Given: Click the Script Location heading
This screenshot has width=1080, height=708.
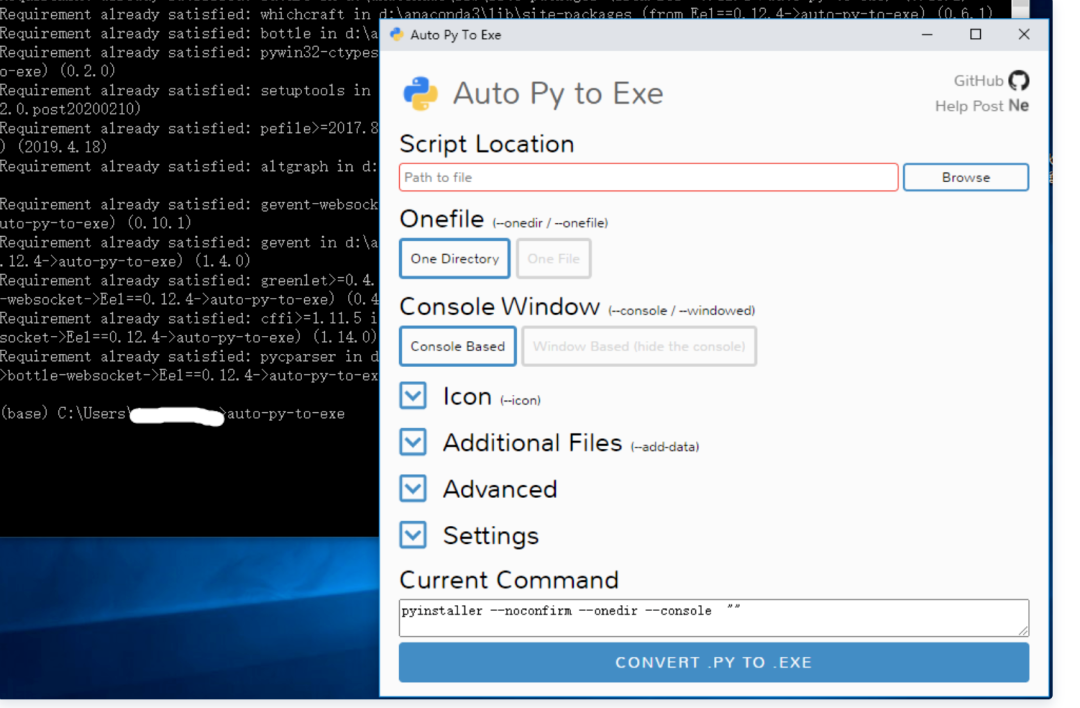Looking at the screenshot, I should [x=486, y=144].
